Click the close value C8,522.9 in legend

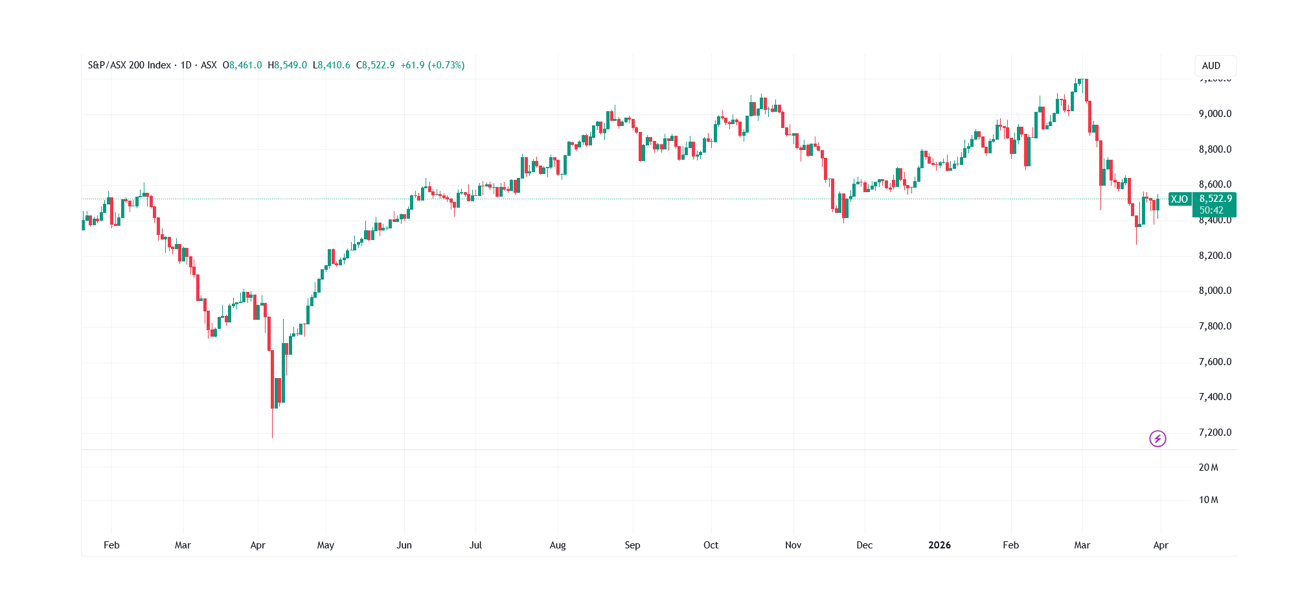(375, 65)
